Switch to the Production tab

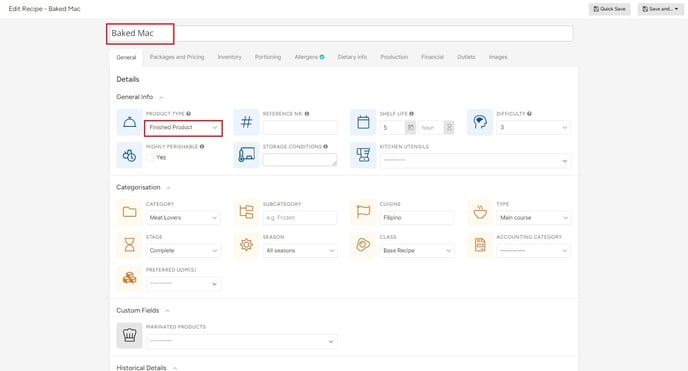click(394, 57)
